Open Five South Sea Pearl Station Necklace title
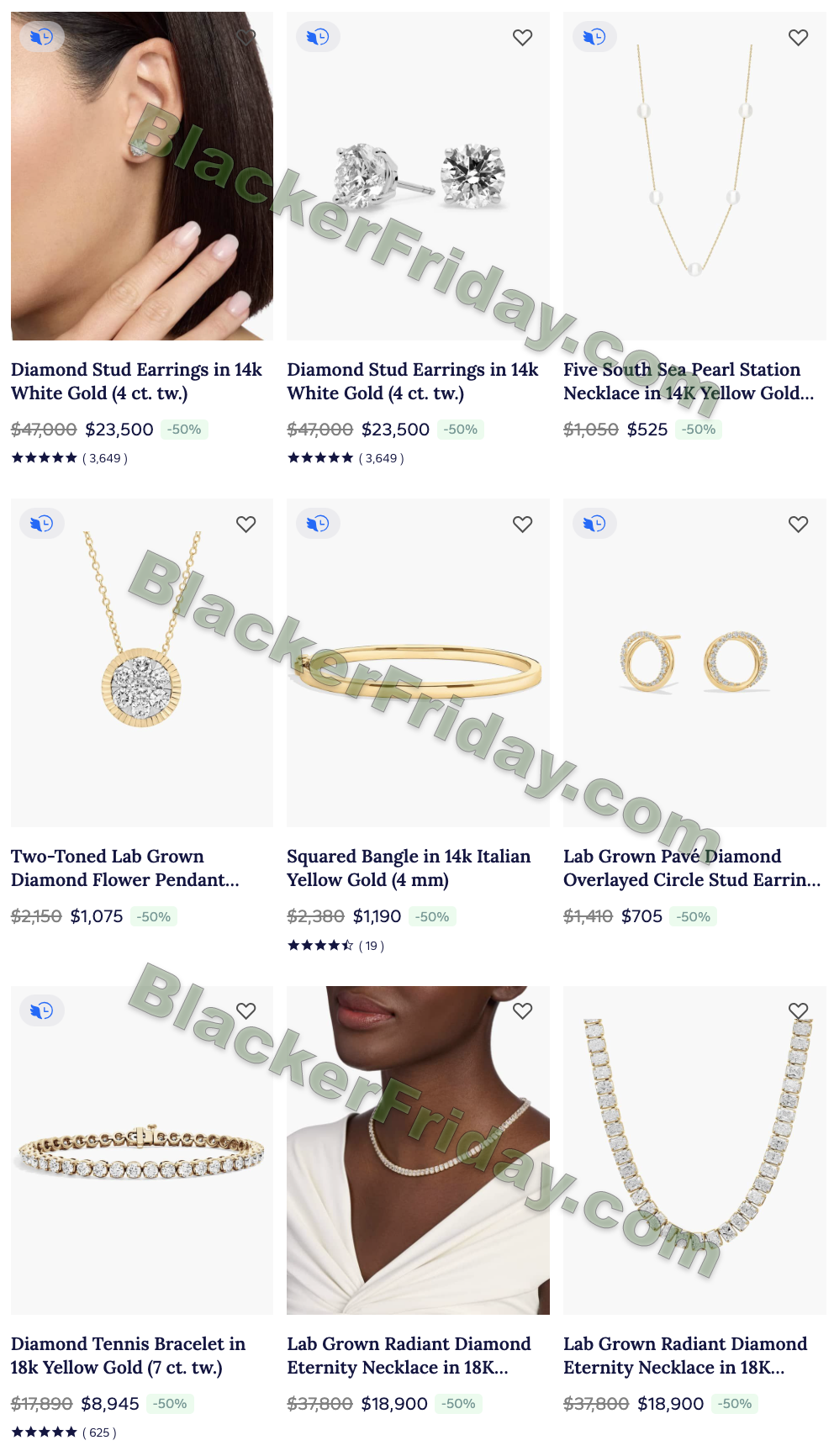Image resolution: width=834 pixels, height=1456 pixels. 689,381
